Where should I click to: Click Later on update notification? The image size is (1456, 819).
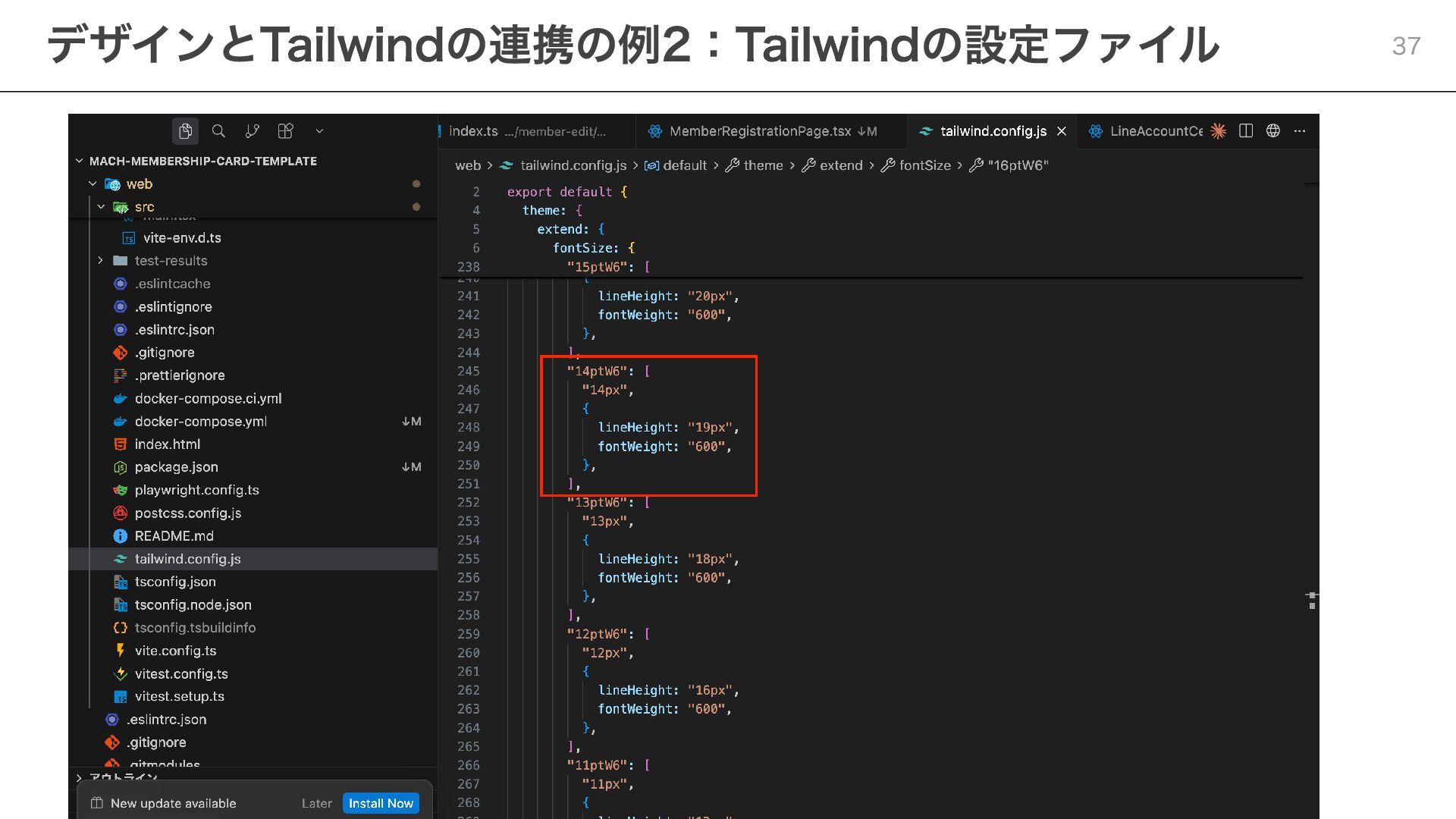click(316, 803)
